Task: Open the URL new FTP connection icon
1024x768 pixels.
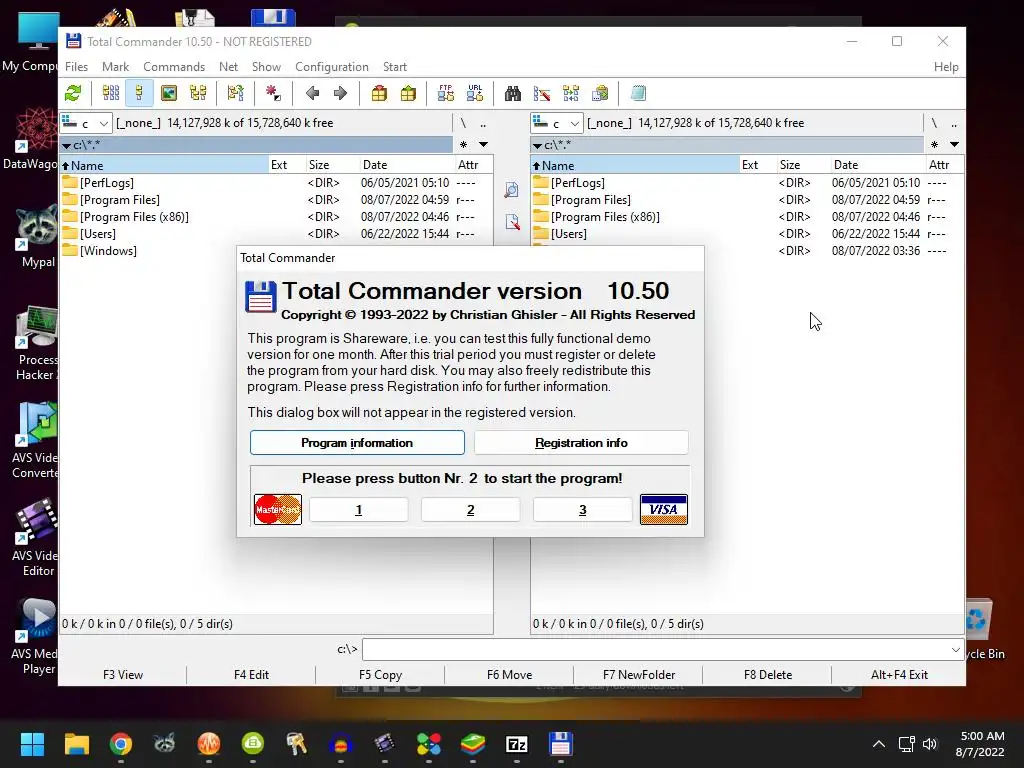Action: coord(475,93)
